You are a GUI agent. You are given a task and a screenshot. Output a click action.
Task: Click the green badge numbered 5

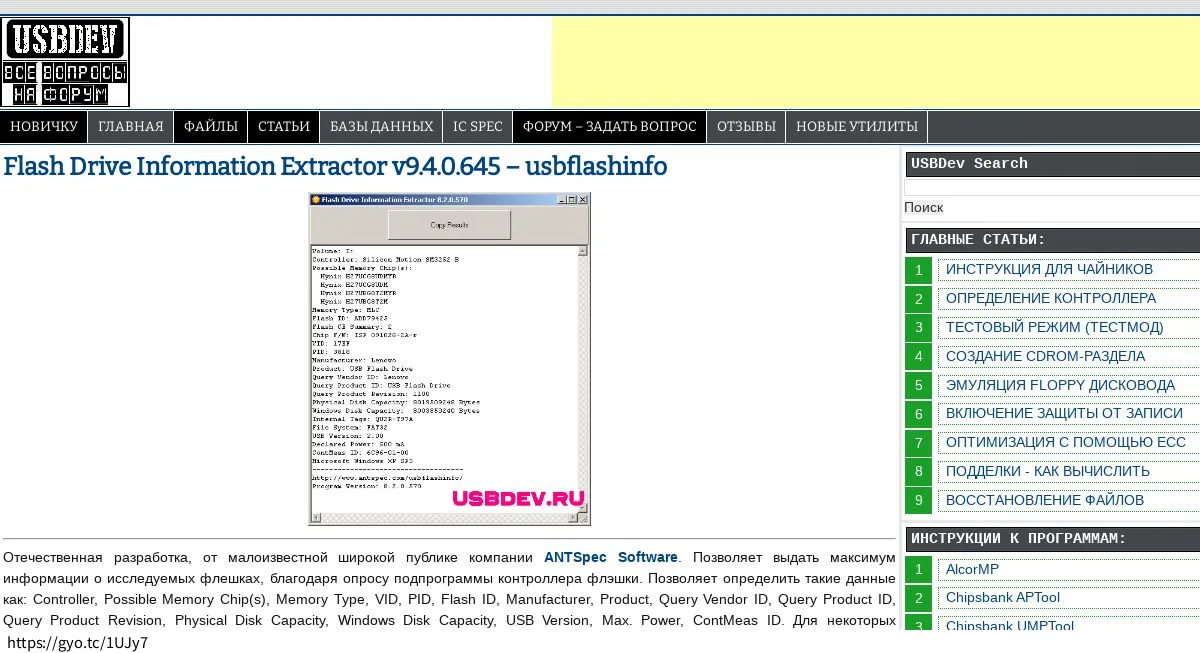tap(918, 385)
